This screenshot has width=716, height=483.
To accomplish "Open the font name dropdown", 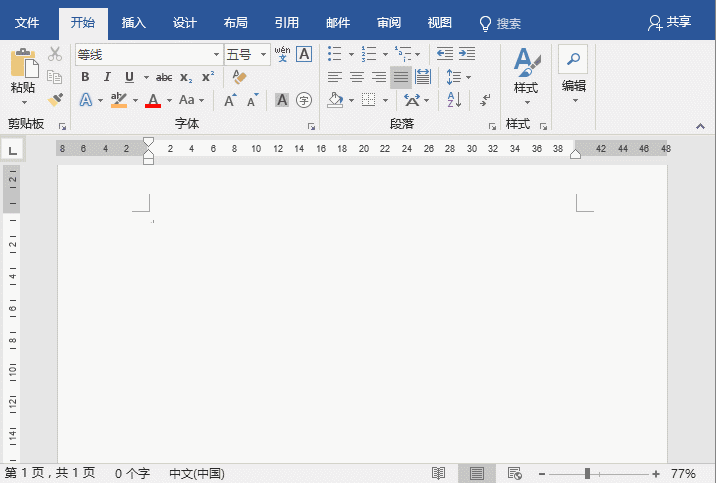I will point(216,54).
